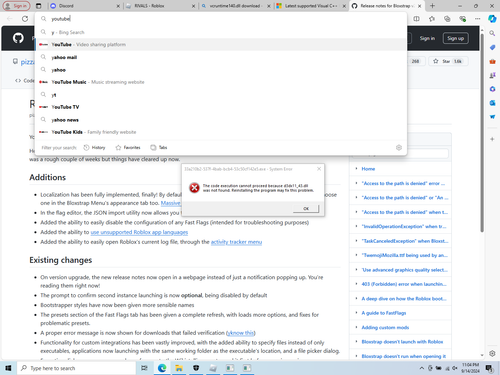Click OK in the System Error dialog
The width and height of the screenshot is (500, 375).
pos(306,209)
